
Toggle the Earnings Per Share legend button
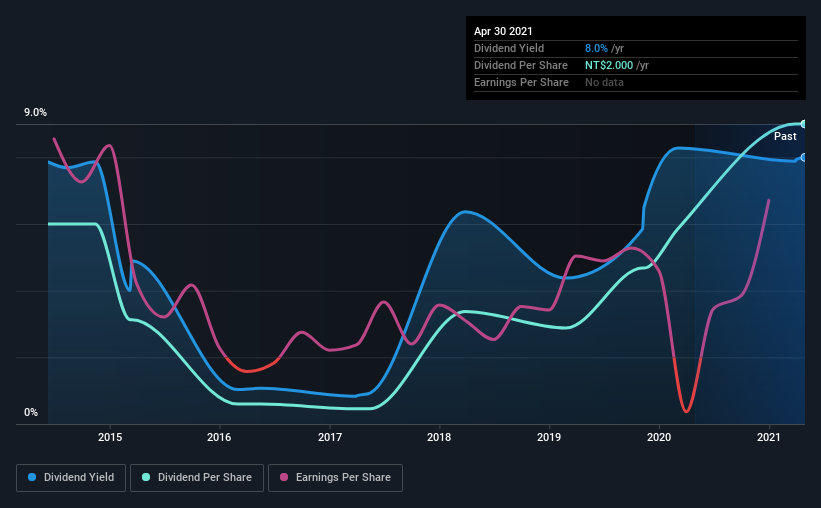(x=335, y=478)
